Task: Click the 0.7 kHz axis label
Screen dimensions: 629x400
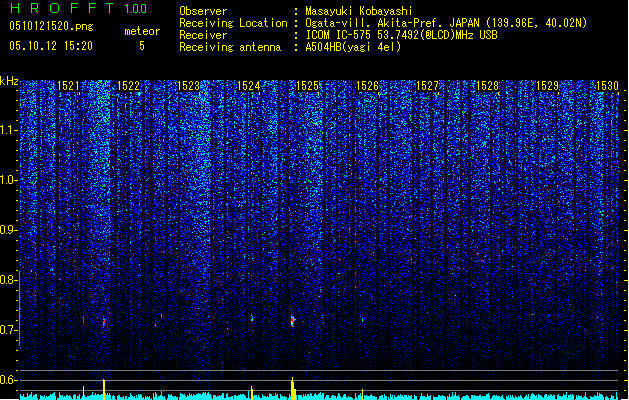Action: (x=7, y=330)
